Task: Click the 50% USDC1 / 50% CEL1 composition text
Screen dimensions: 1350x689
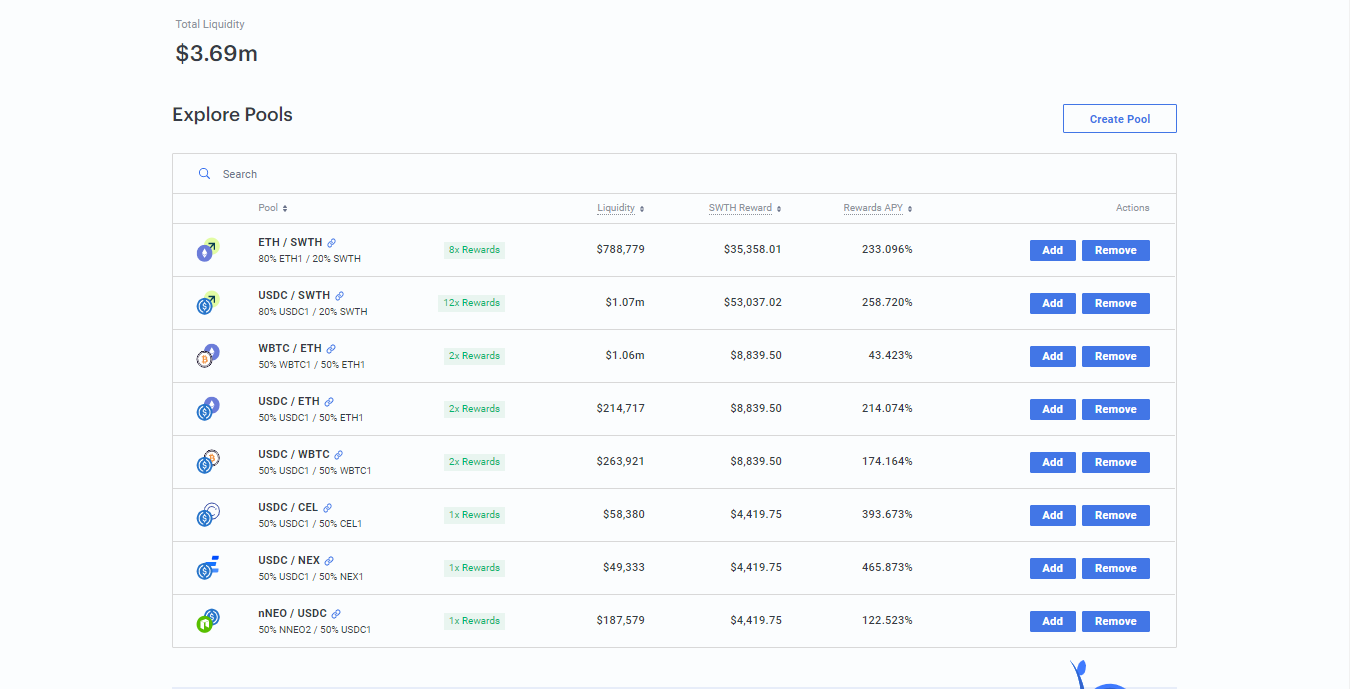Action: 310,524
